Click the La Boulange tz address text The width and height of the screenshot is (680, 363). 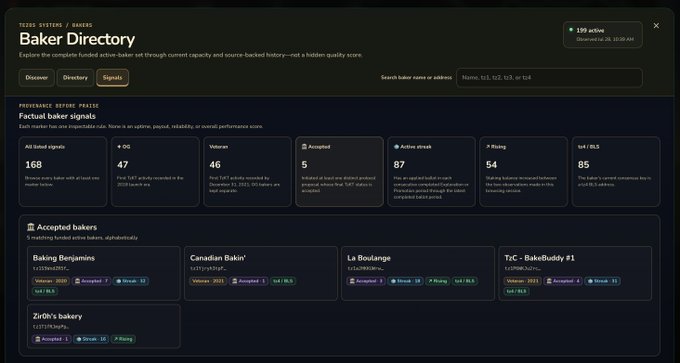click(x=365, y=268)
